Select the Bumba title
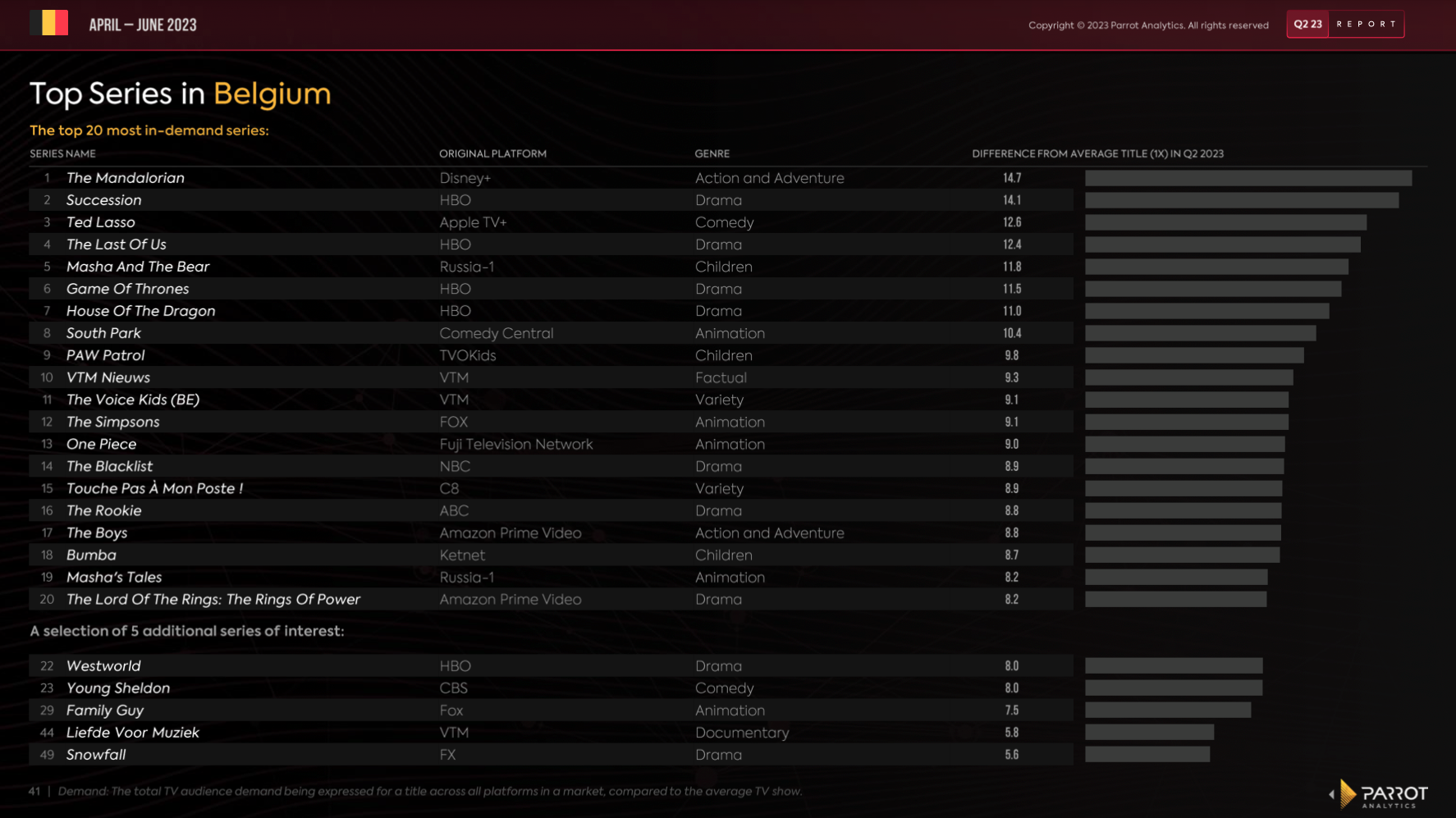 click(x=91, y=555)
